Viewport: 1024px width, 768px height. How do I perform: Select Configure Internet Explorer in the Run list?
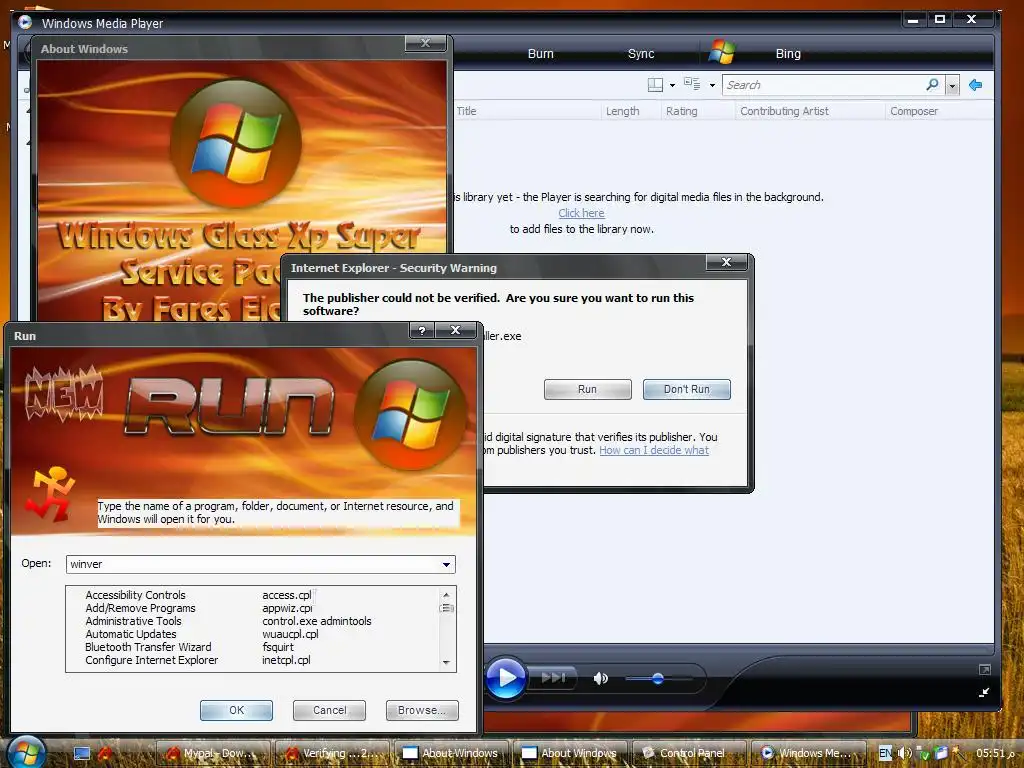(152, 660)
